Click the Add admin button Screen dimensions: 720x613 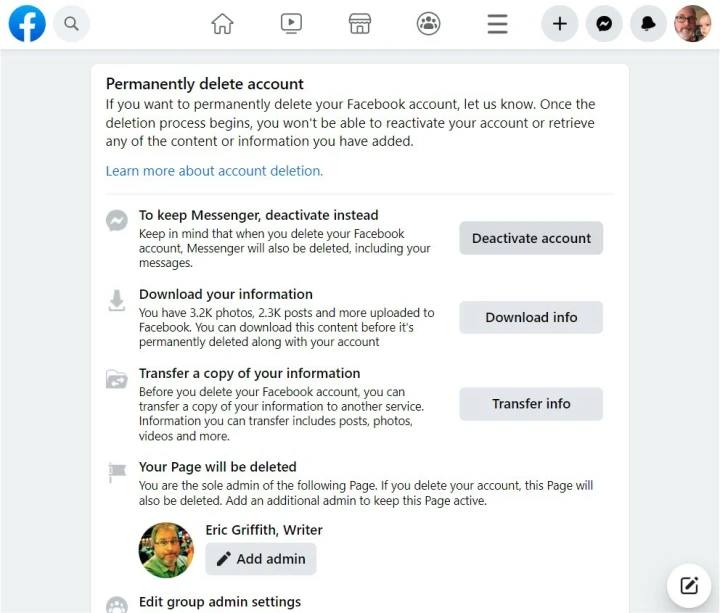coord(261,559)
